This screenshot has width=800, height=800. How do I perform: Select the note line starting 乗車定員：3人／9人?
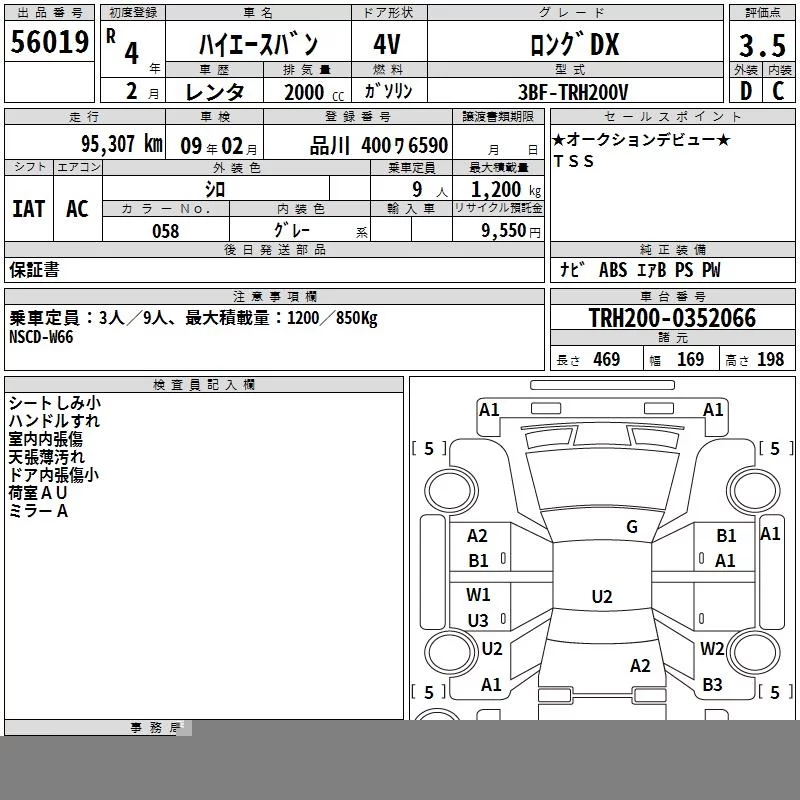(x=193, y=318)
